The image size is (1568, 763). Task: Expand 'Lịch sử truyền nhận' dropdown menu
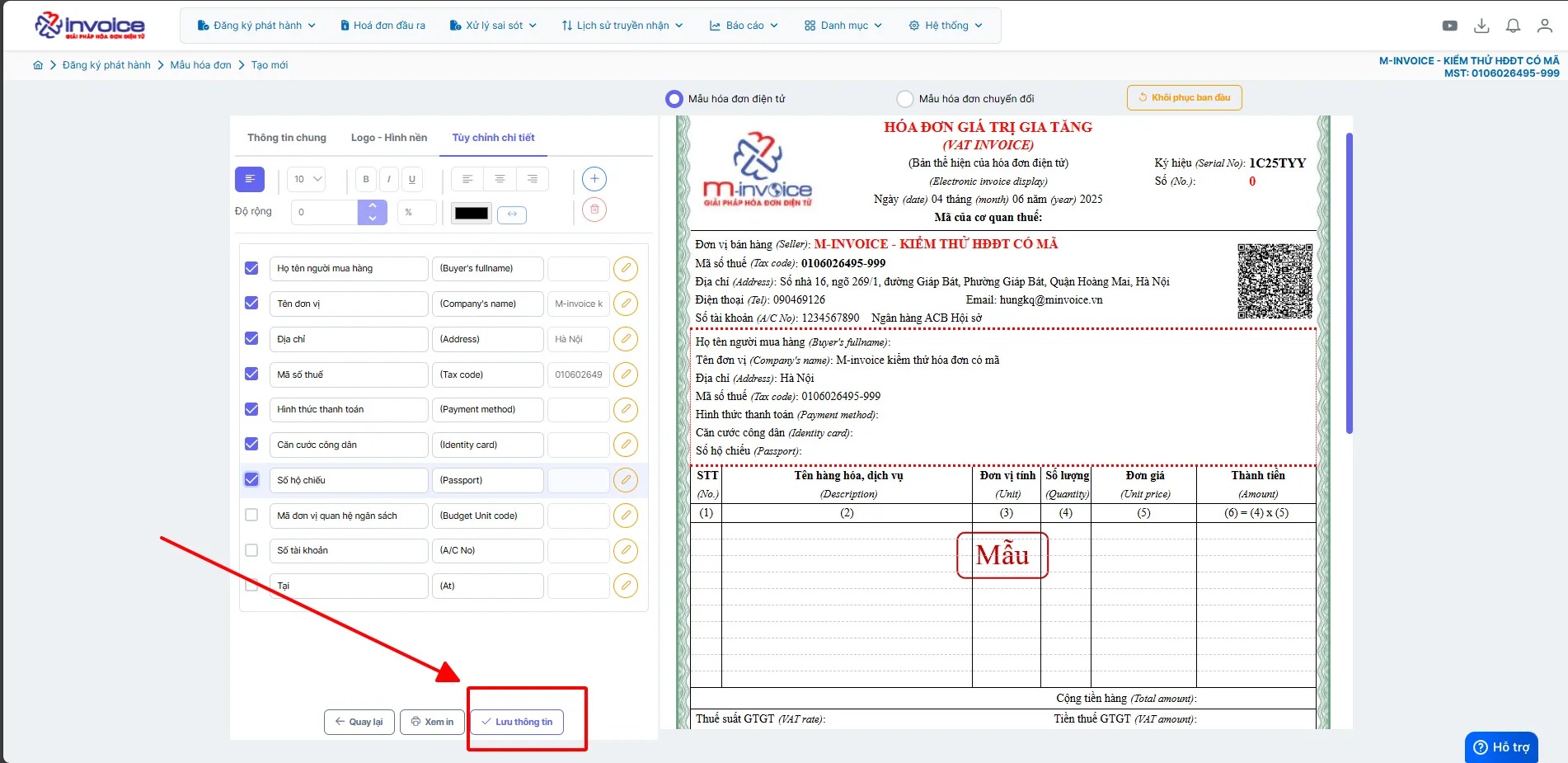[x=622, y=26]
